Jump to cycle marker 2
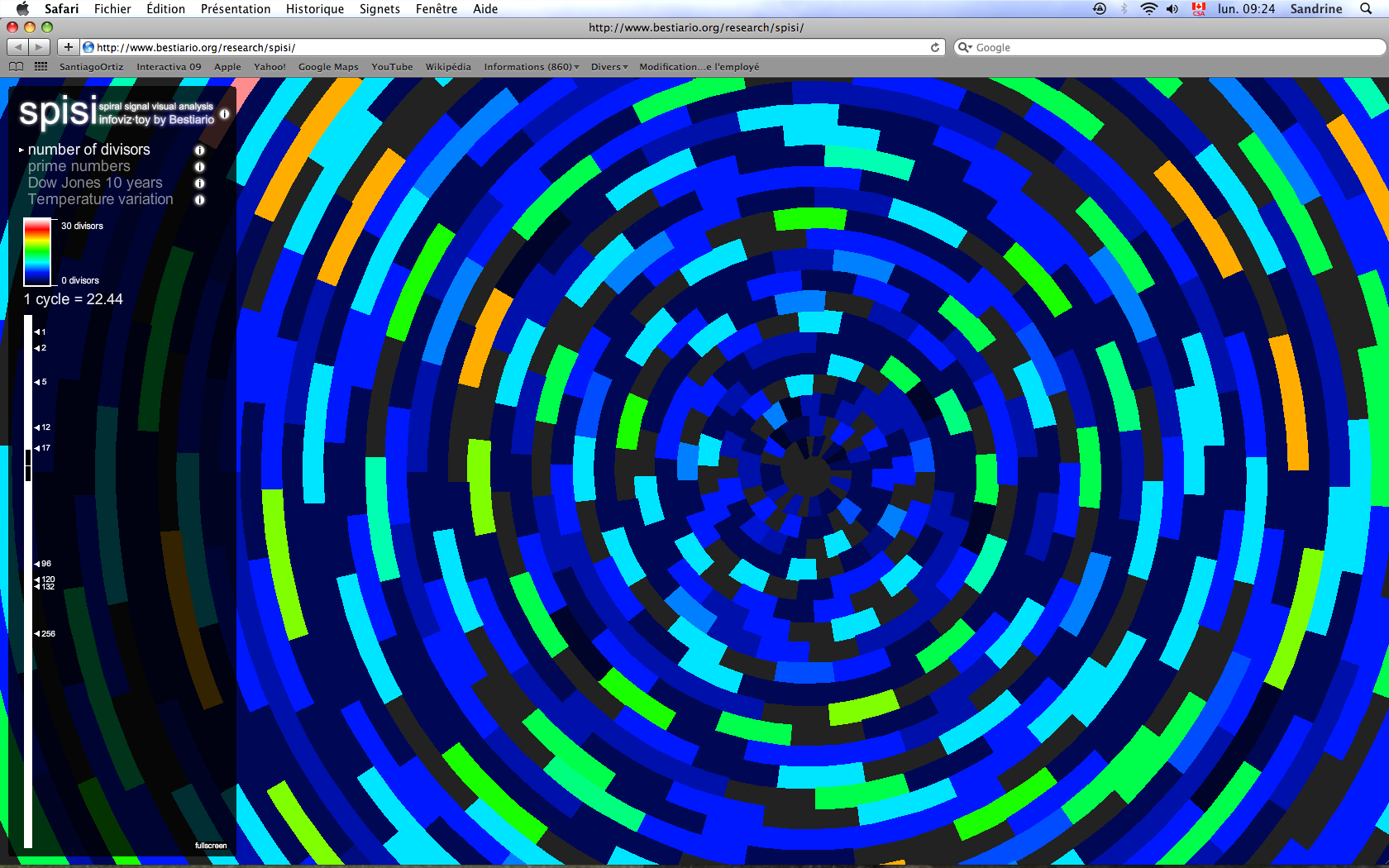Screen dimensions: 1389x868 pos(40,348)
